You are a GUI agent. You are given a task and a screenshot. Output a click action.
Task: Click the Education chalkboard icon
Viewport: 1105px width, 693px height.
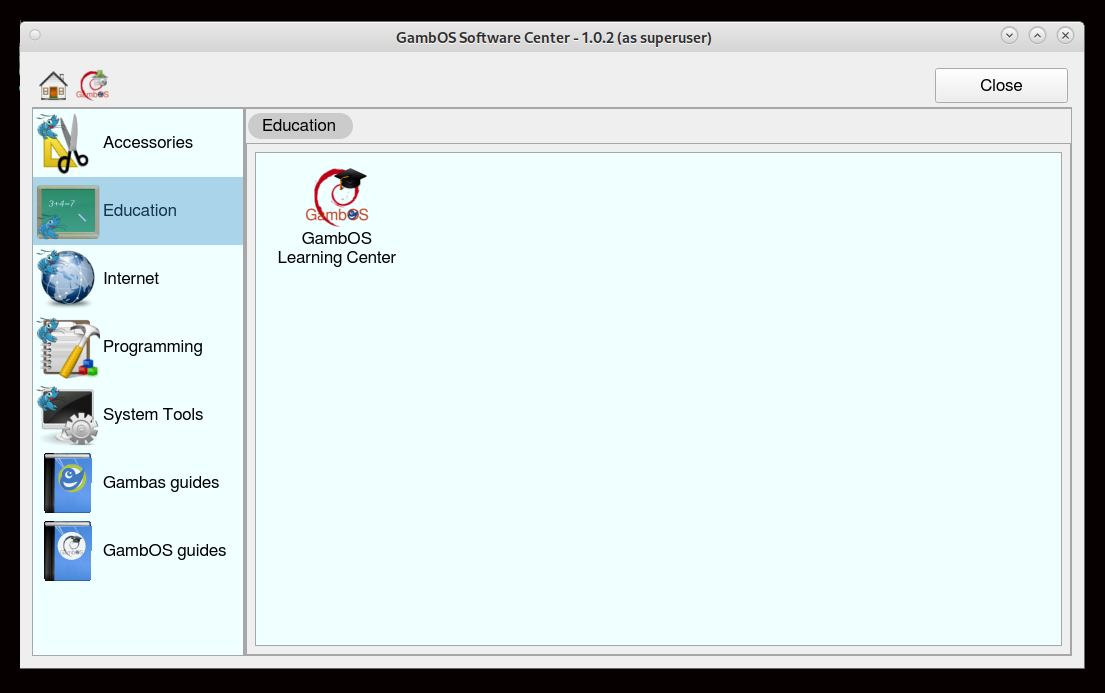(67, 211)
